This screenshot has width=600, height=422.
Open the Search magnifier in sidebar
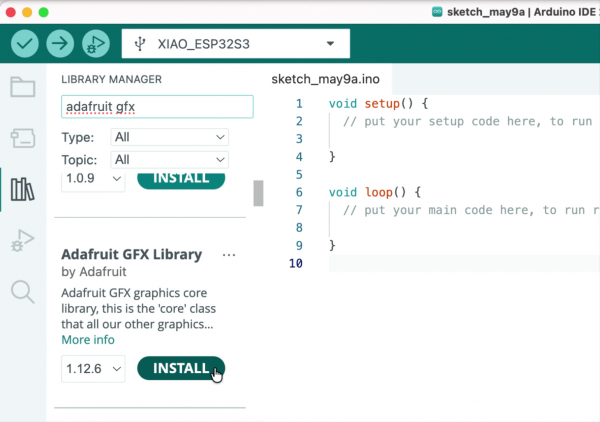click(x=23, y=292)
